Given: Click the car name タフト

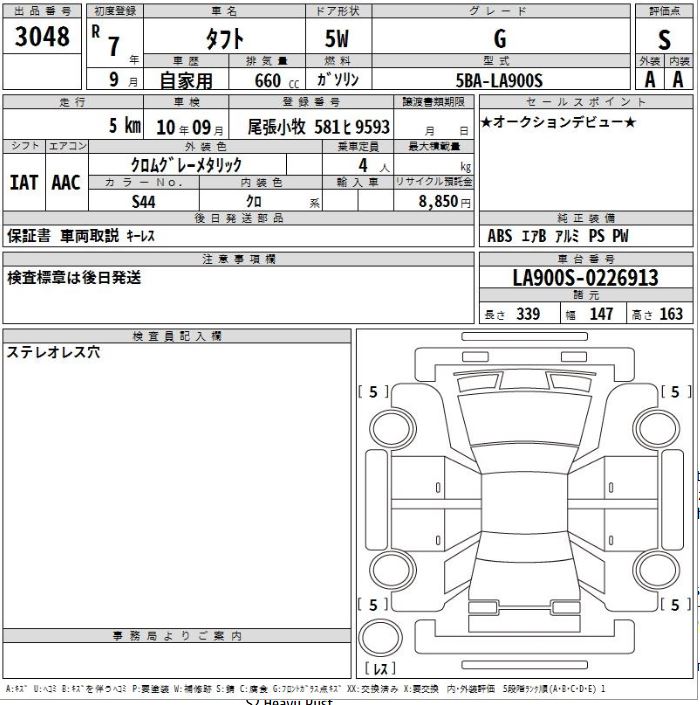Looking at the screenshot, I should coord(224,39).
